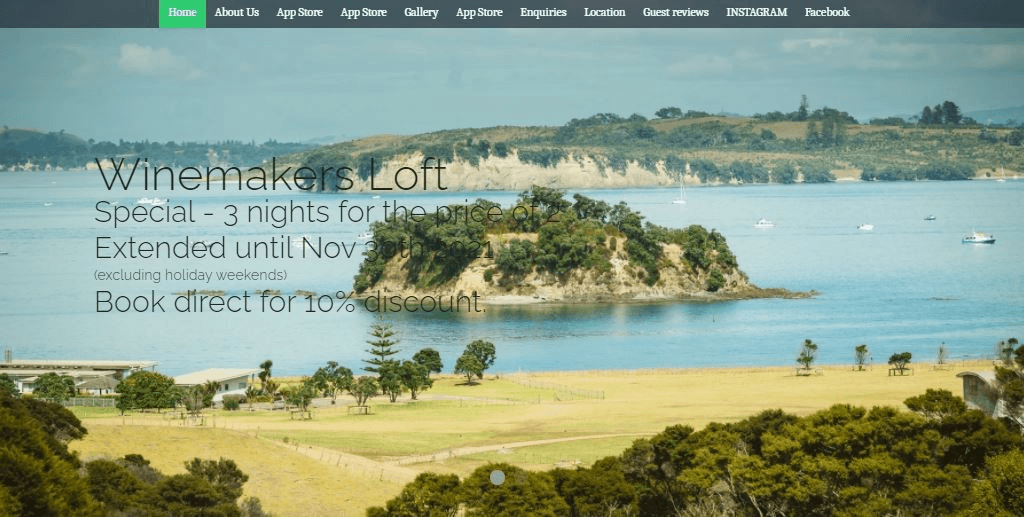Open the About Us page
1024x517 pixels.
[x=236, y=12]
